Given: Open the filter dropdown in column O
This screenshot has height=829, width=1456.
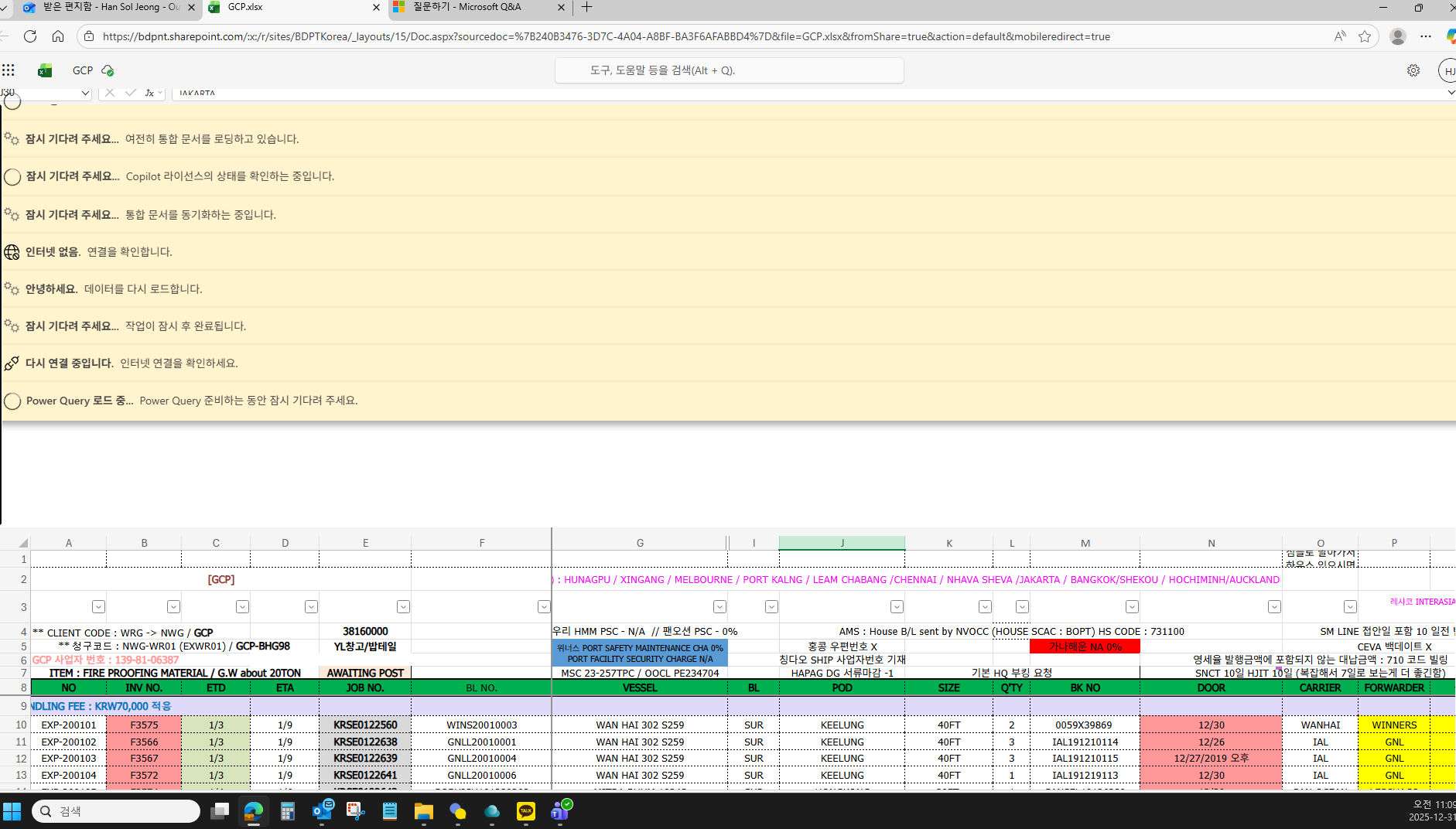Looking at the screenshot, I should (x=1350, y=607).
